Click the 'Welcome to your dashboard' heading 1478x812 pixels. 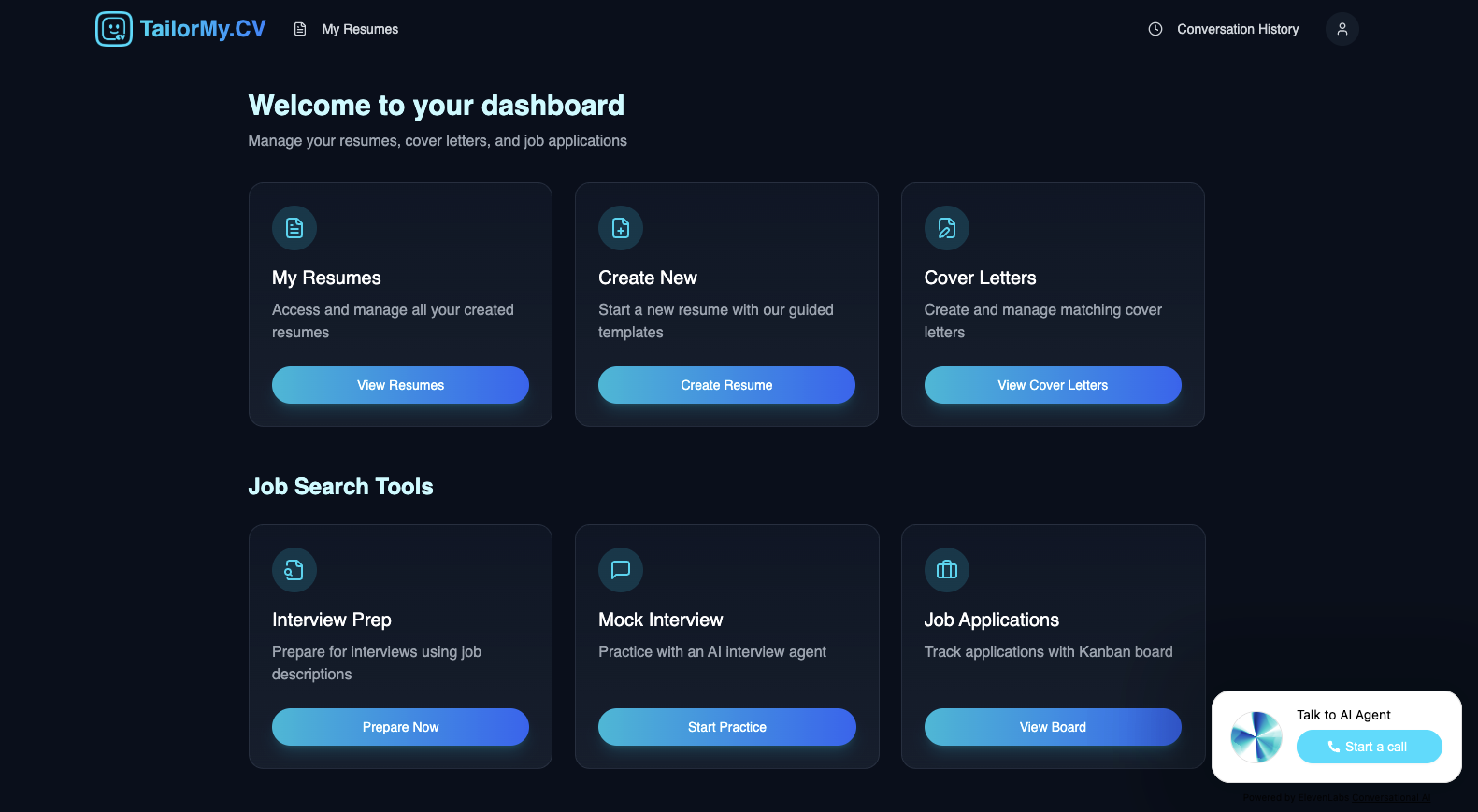click(x=436, y=106)
